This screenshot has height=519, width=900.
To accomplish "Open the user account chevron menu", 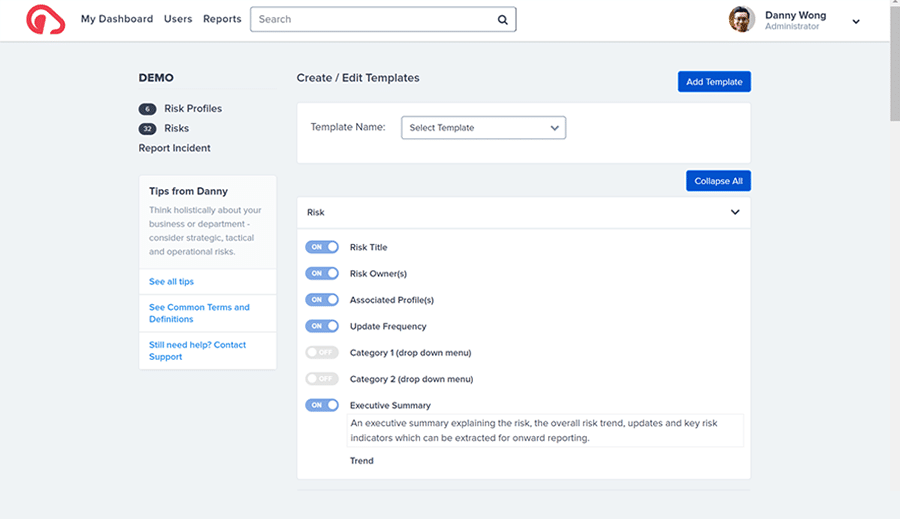I will tap(856, 22).
